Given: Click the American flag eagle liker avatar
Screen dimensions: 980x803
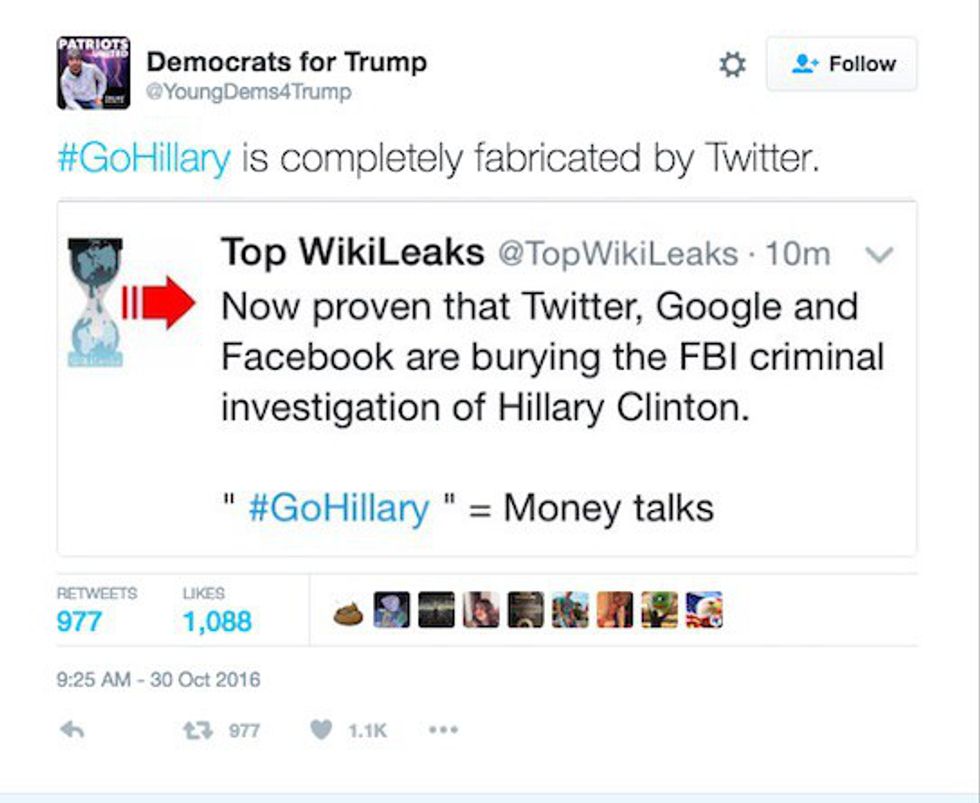Looking at the screenshot, I should (703, 610).
